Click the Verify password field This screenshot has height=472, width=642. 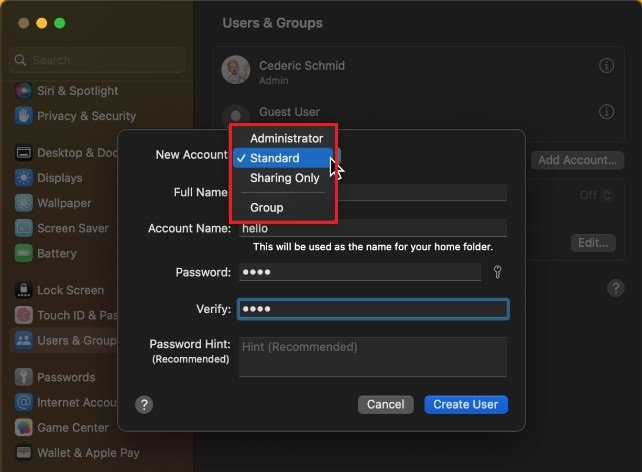coord(372,310)
